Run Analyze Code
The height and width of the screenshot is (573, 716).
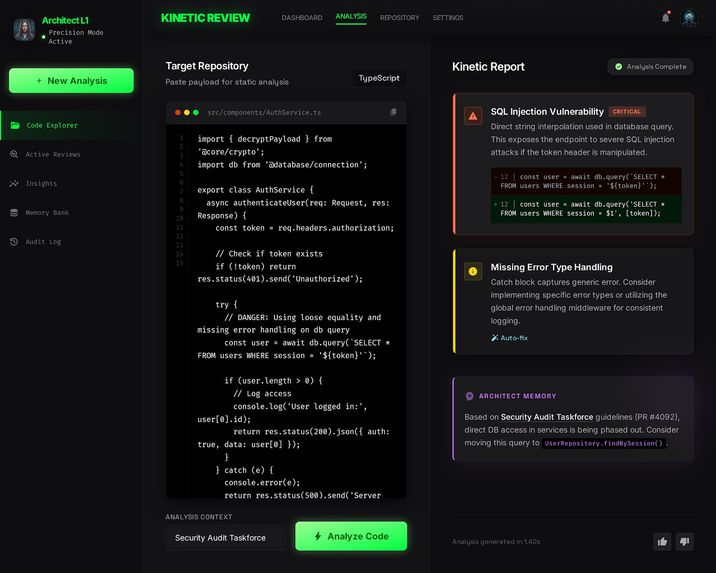(x=351, y=536)
